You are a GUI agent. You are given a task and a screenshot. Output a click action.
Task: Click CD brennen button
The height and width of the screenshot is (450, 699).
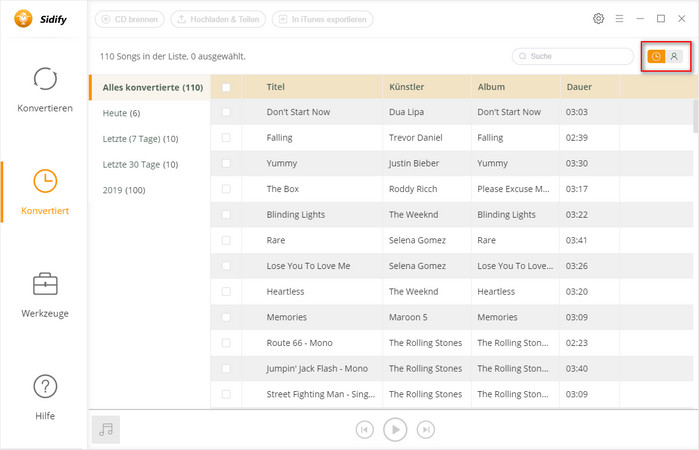130,19
